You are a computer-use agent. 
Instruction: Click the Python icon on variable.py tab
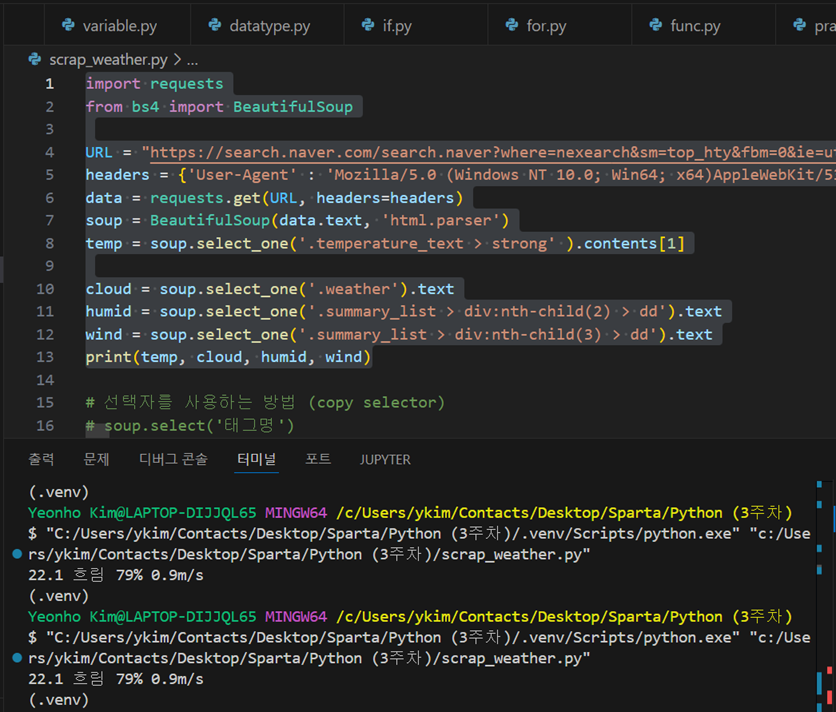click(68, 25)
